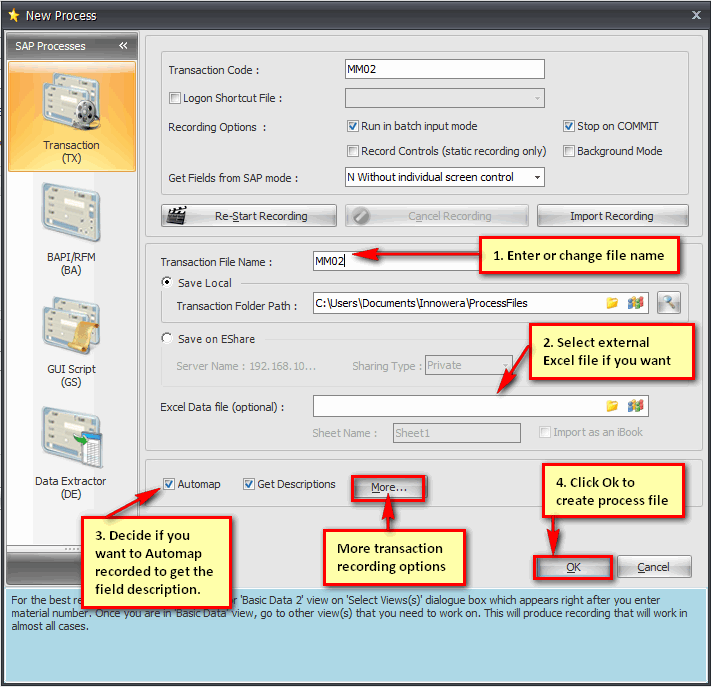The image size is (711, 687).
Task: Collapse the SAP Processes side panel
Action: [122, 46]
